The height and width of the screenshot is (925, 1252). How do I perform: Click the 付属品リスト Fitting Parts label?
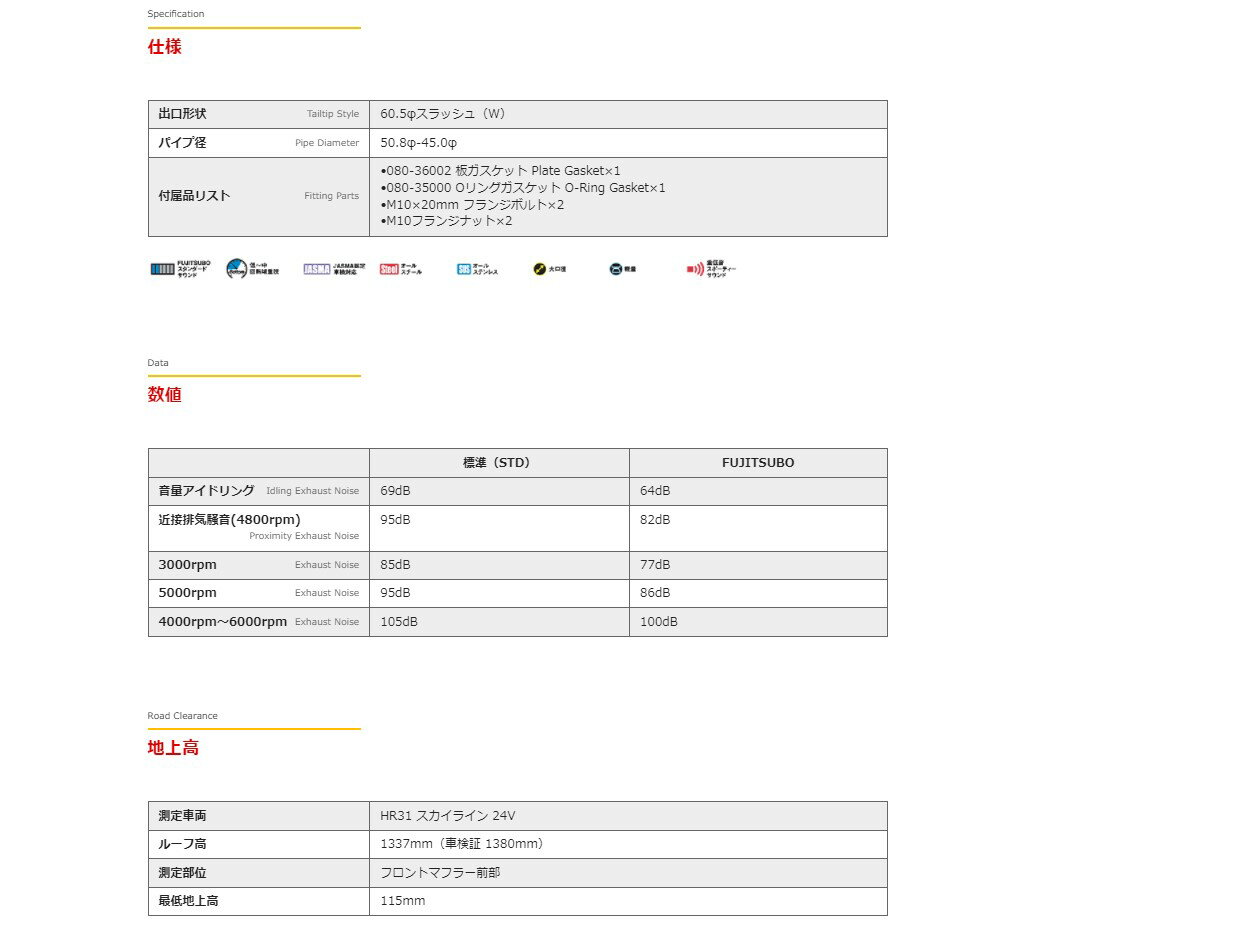click(258, 196)
